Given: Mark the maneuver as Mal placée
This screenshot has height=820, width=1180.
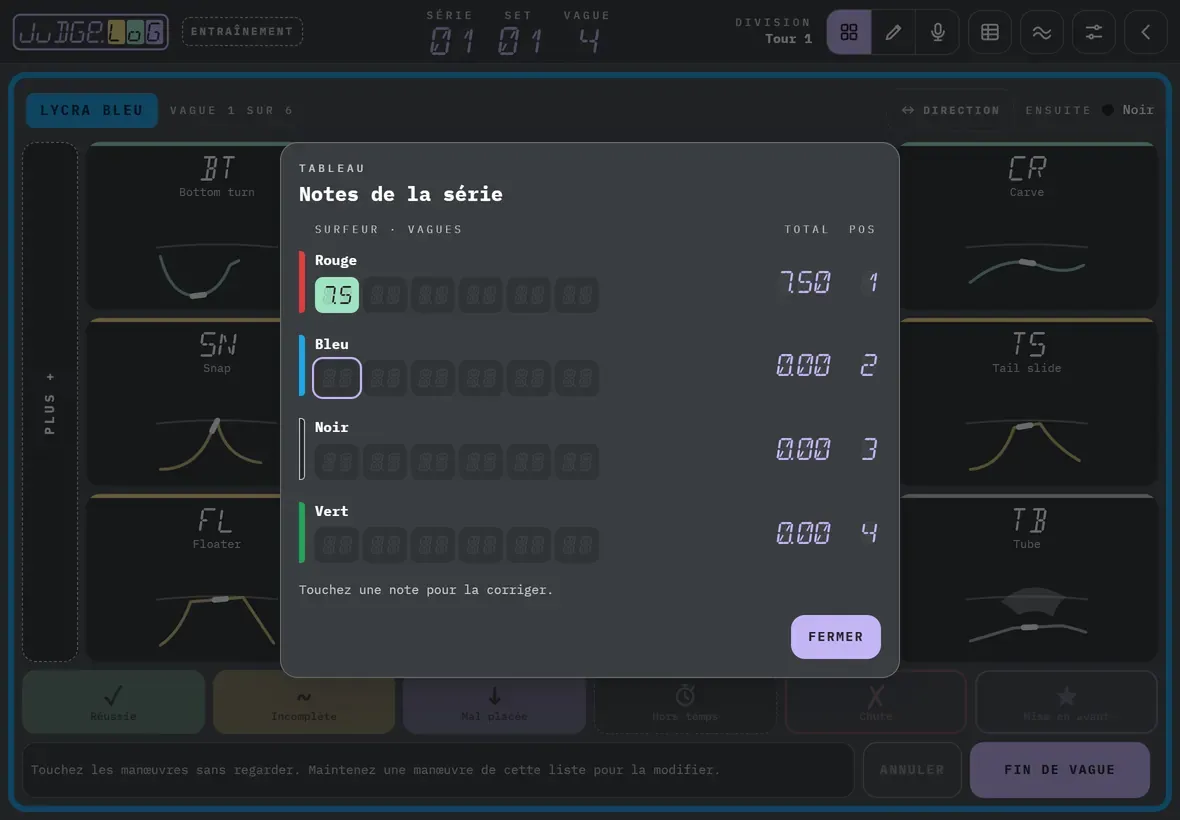Looking at the screenshot, I should coord(494,702).
